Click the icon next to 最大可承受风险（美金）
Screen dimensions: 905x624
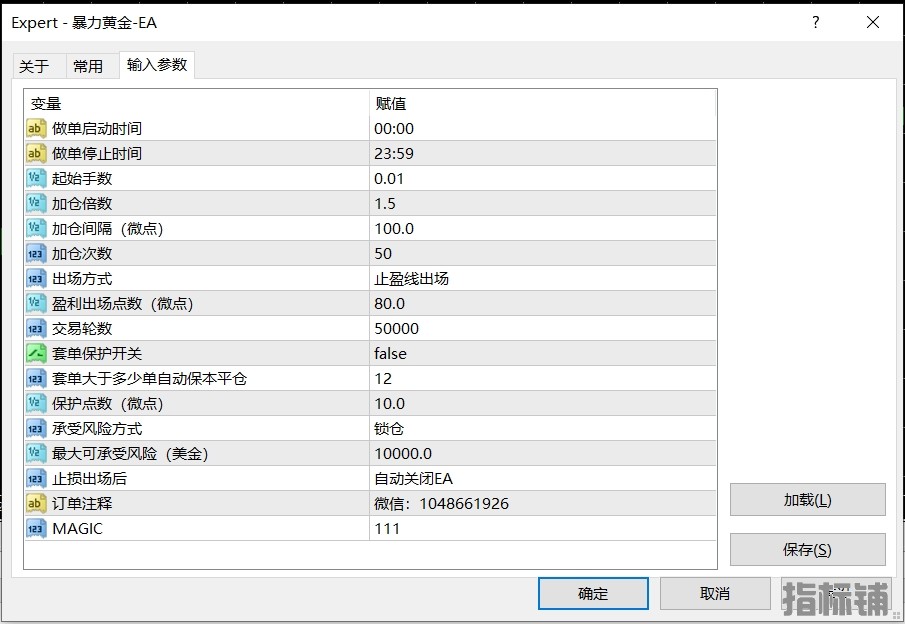tap(36, 454)
